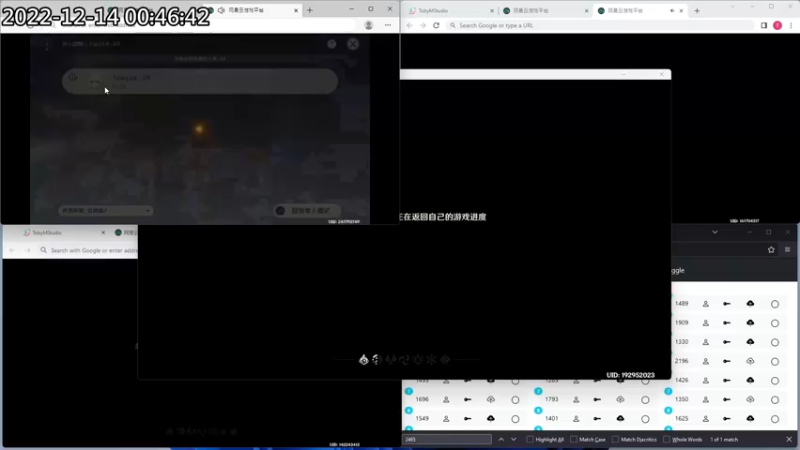800x450 pixels.
Task: Click the cloud icon in row 1793
Action: coord(620,399)
